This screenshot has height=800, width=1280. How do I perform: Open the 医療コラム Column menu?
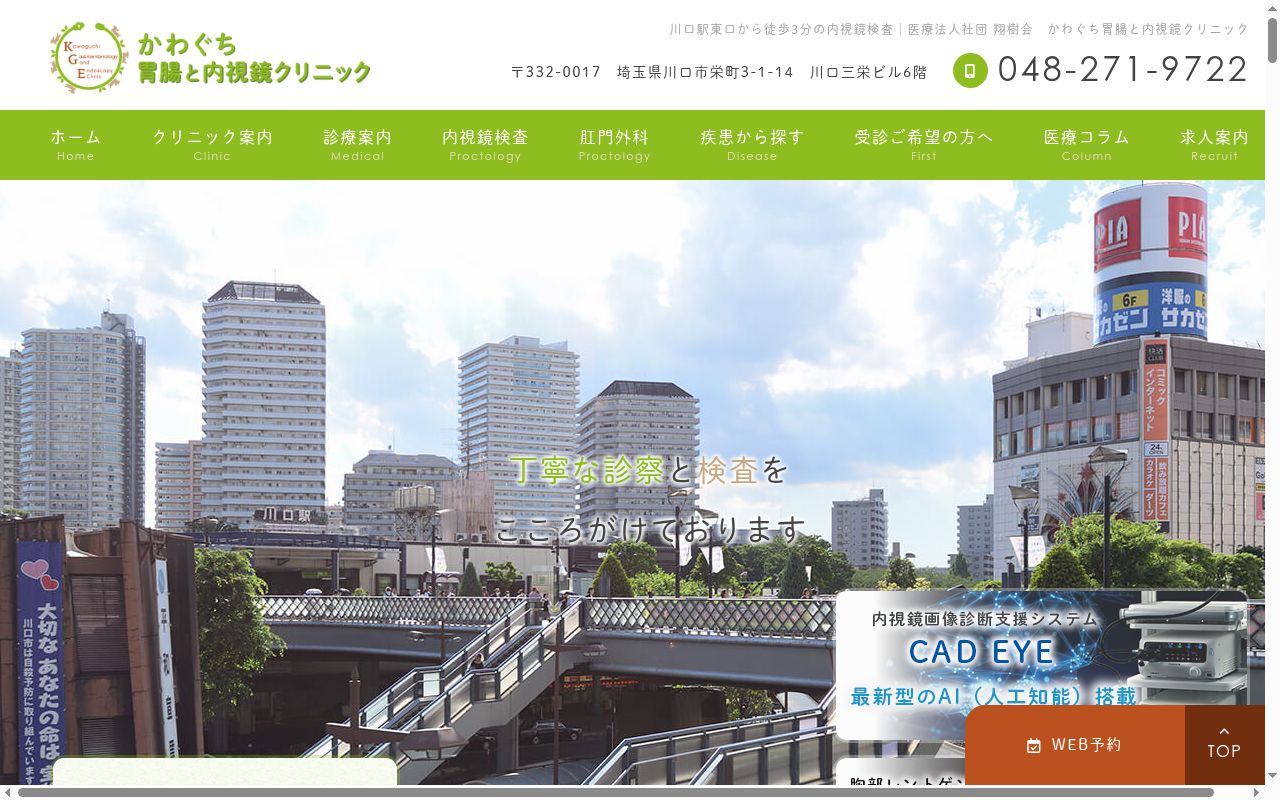pos(1087,145)
